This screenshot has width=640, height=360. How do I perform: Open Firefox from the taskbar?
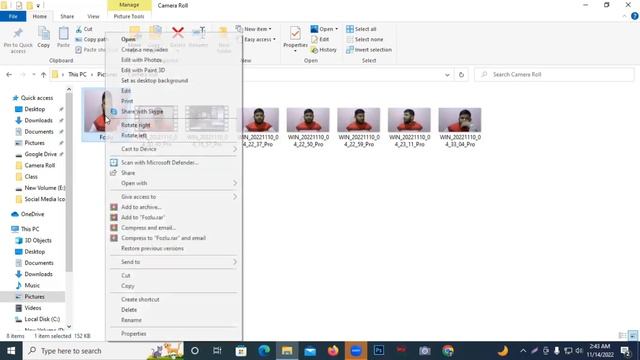point(333,351)
